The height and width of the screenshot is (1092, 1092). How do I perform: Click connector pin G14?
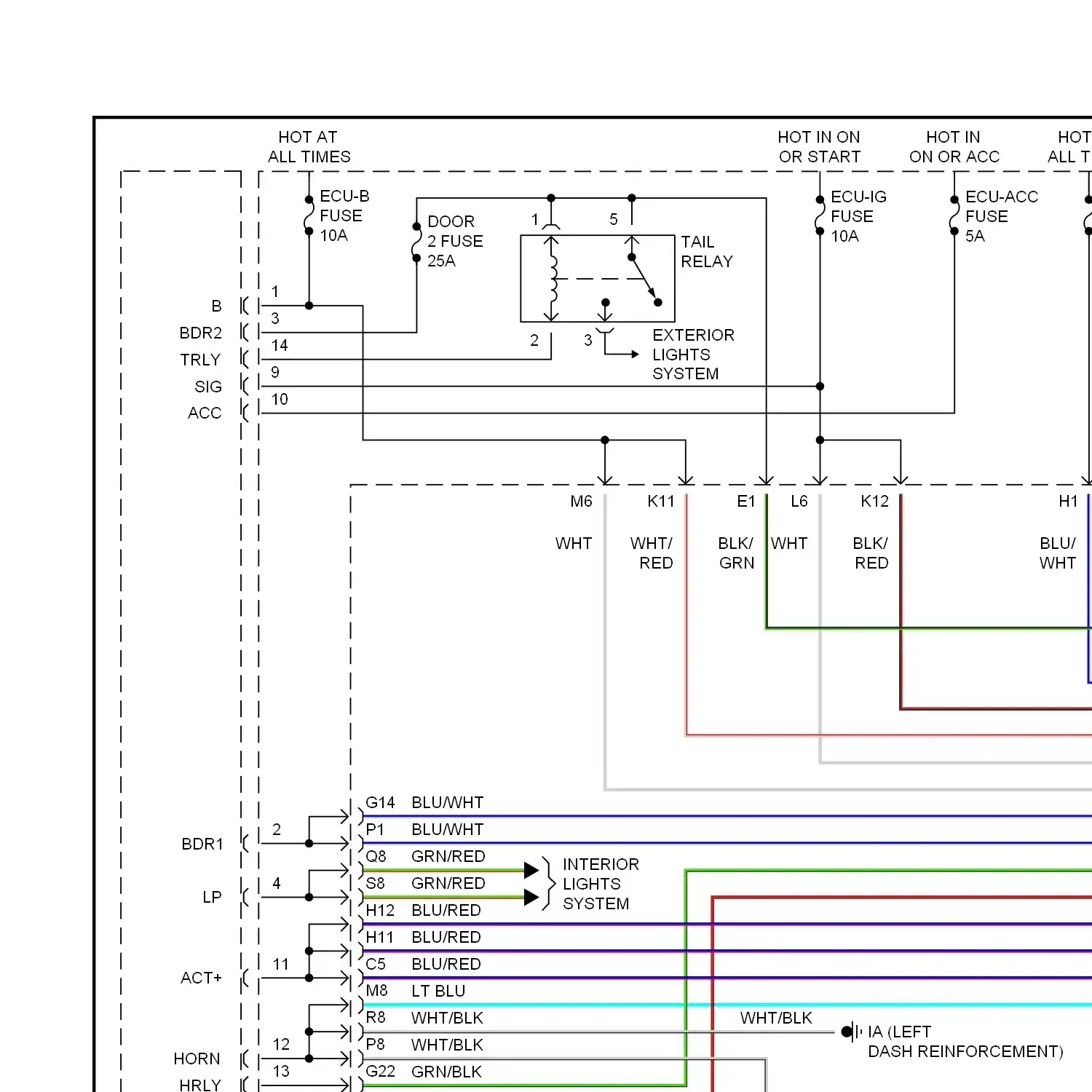pos(380,802)
